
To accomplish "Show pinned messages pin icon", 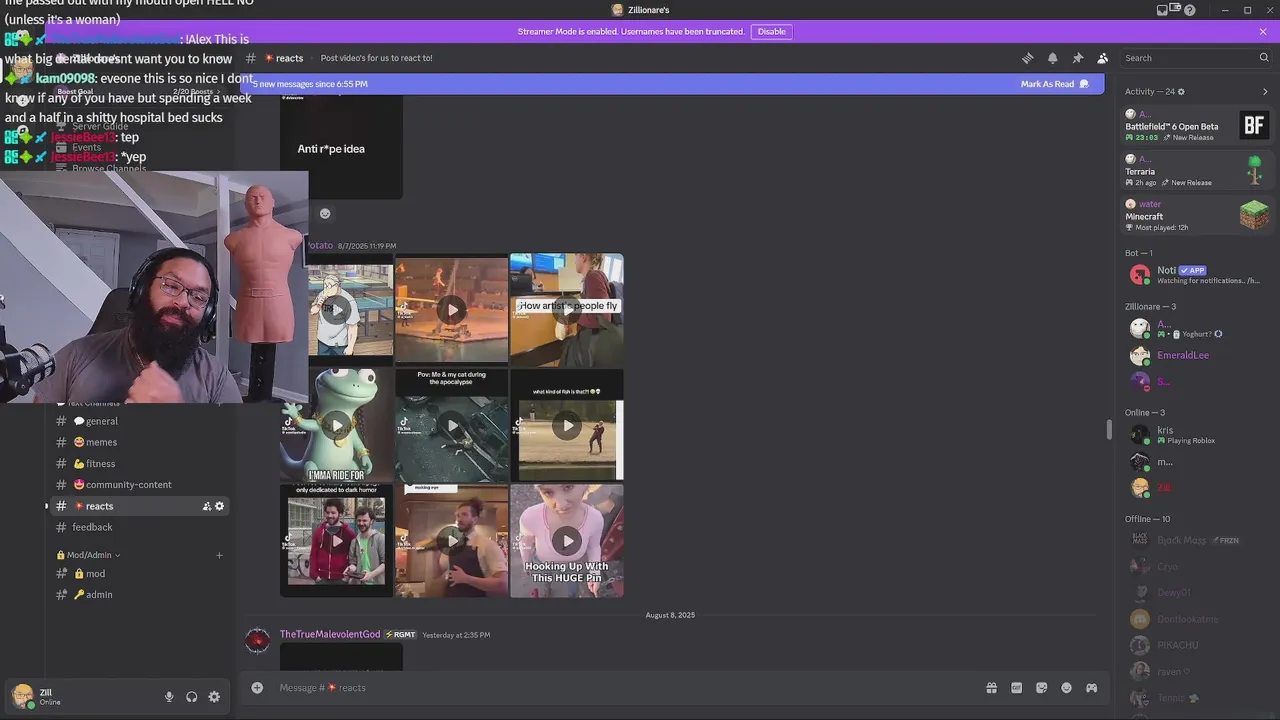I will click(1077, 58).
